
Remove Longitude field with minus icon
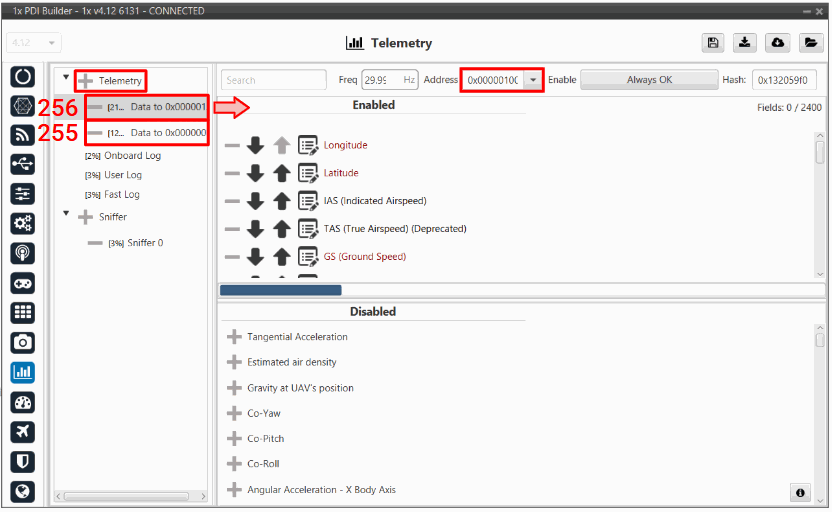[232, 146]
